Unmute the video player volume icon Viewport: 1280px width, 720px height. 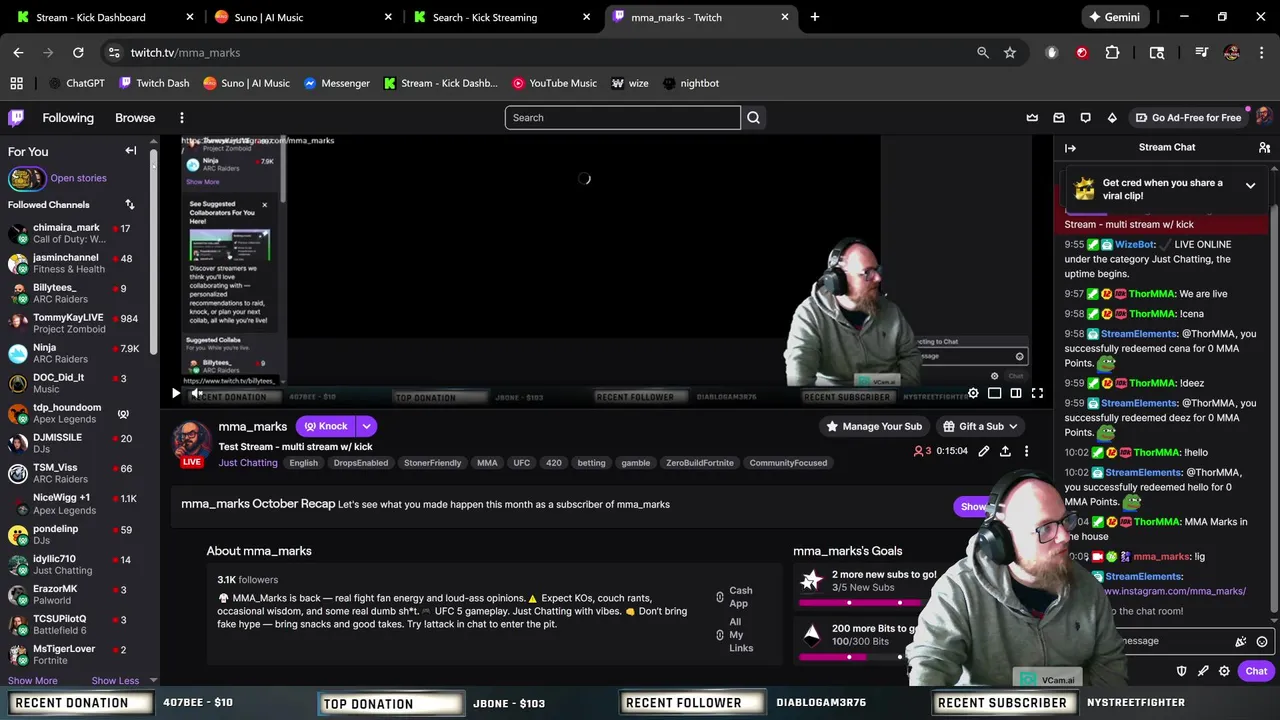click(197, 393)
